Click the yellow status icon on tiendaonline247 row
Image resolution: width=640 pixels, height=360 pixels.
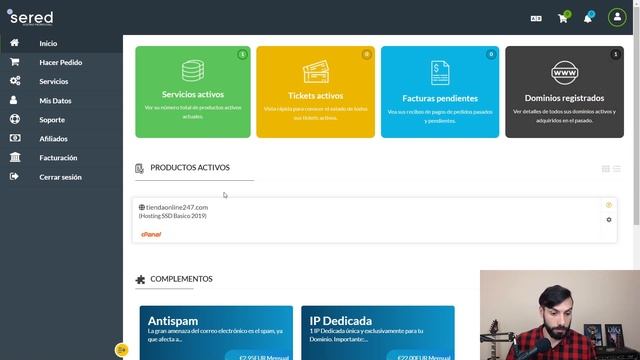tap(609, 205)
